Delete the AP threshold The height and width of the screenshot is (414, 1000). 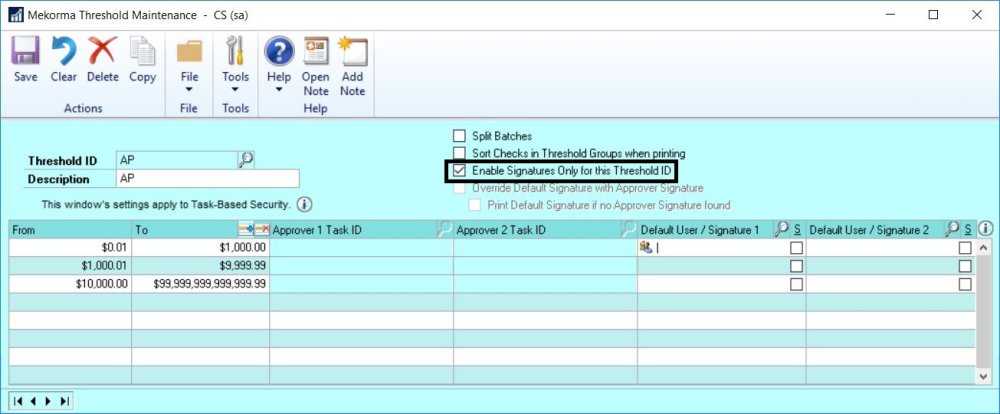pos(103,59)
